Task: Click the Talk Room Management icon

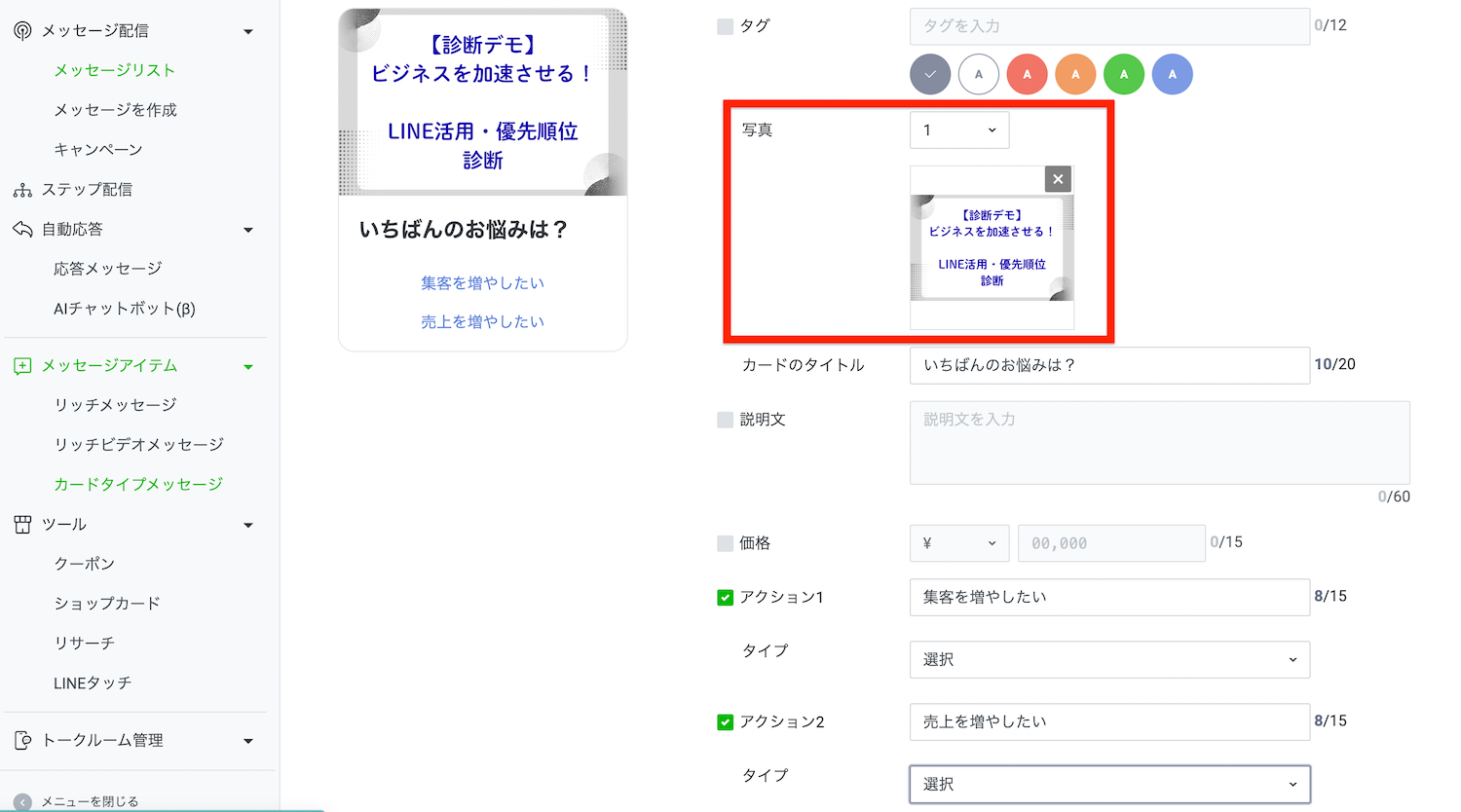Action: [22, 741]
